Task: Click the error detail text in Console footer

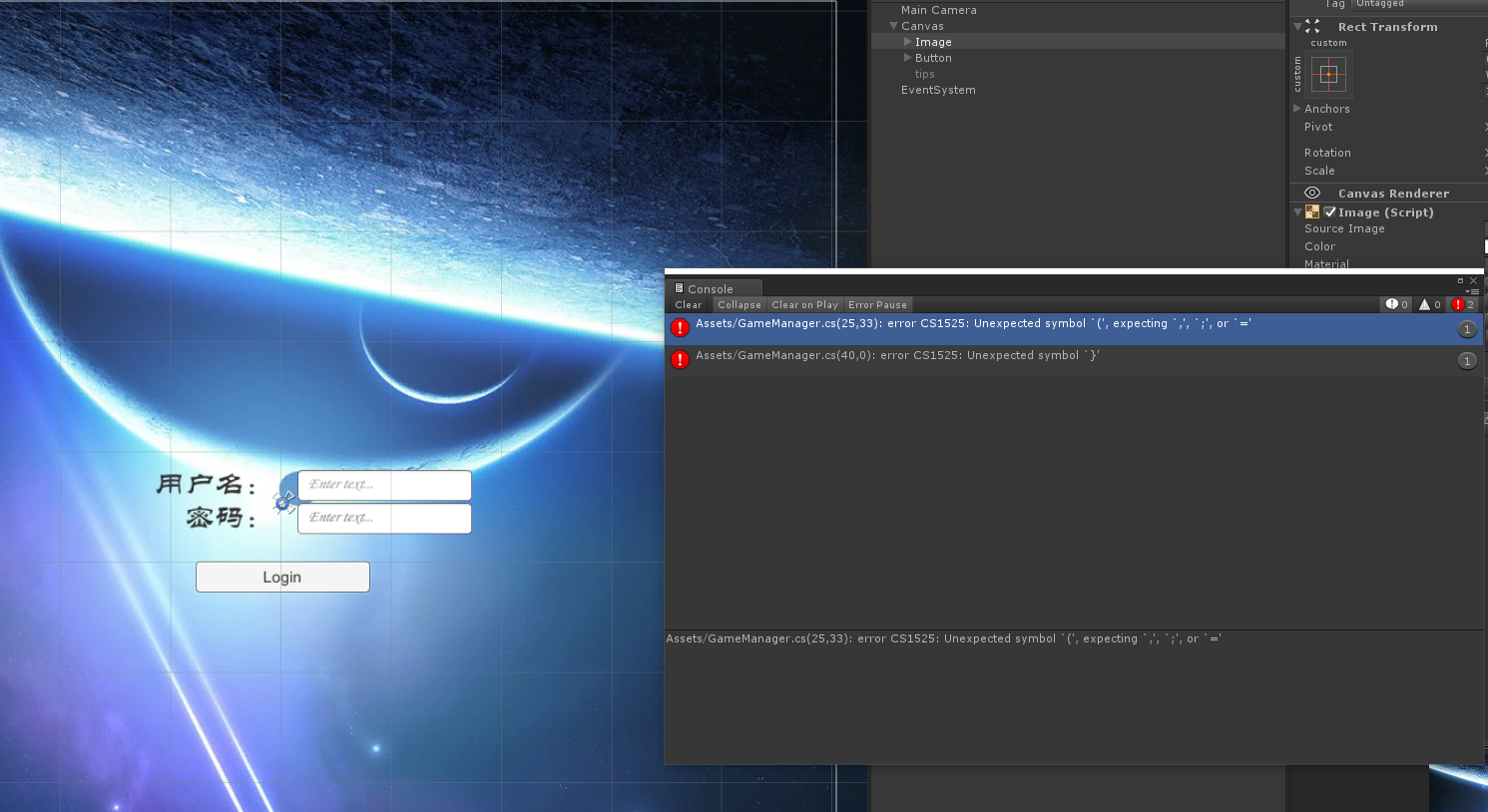Action: (943, 638)
